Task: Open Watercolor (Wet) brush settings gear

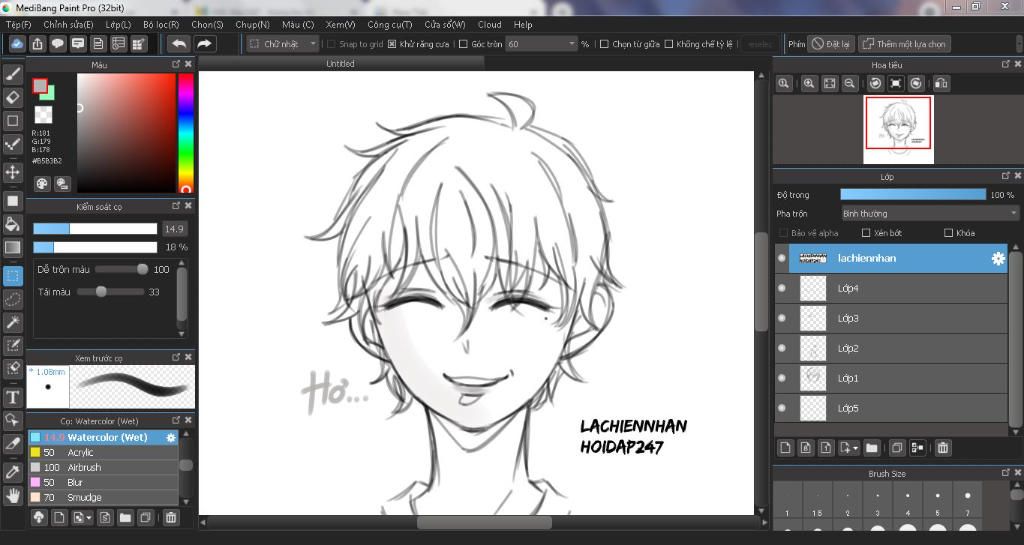Action: point(171,437)
